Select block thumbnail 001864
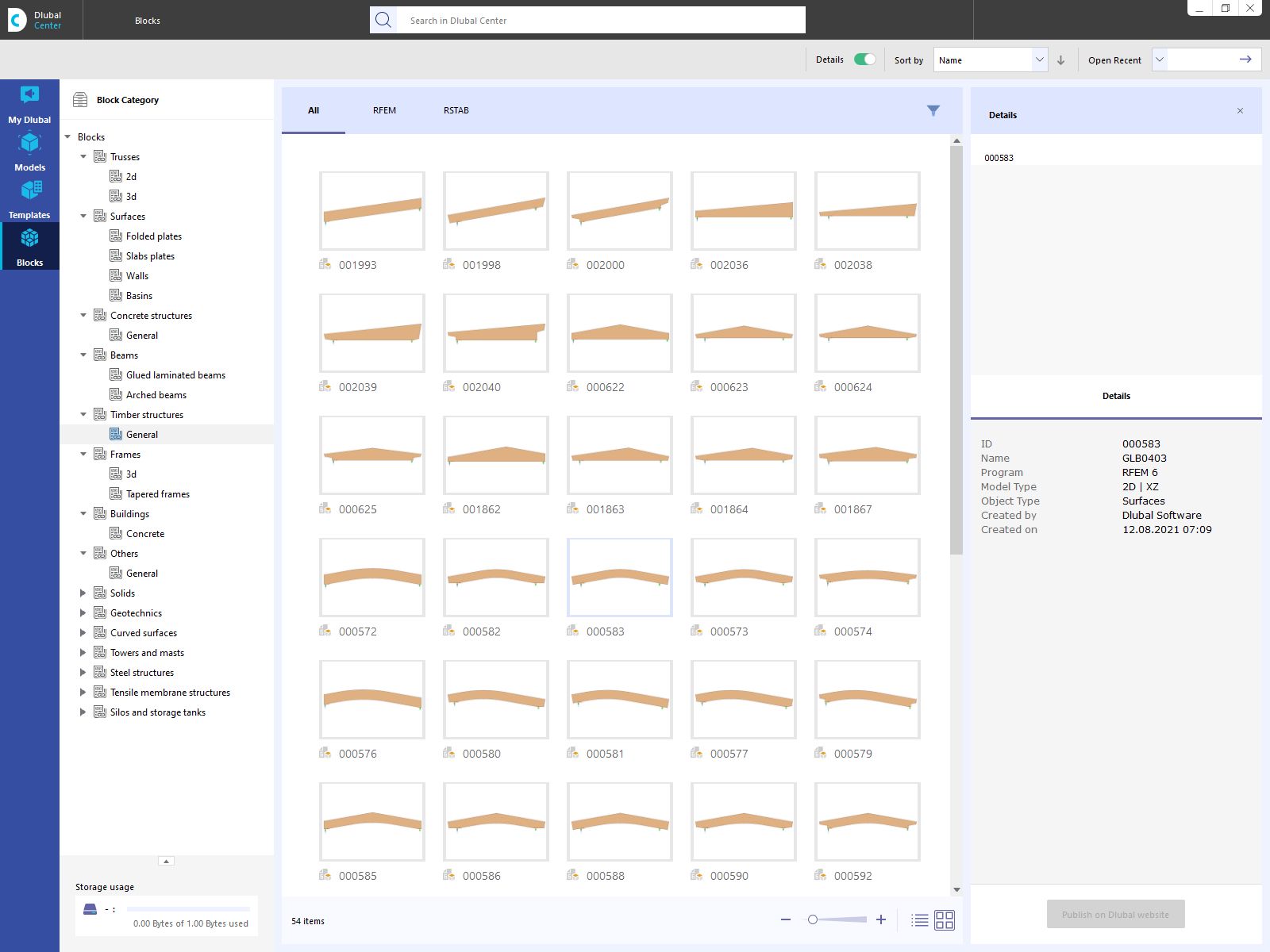This screenshot has height=952, width=1270. pyautogui.click(x=743, y=455)
